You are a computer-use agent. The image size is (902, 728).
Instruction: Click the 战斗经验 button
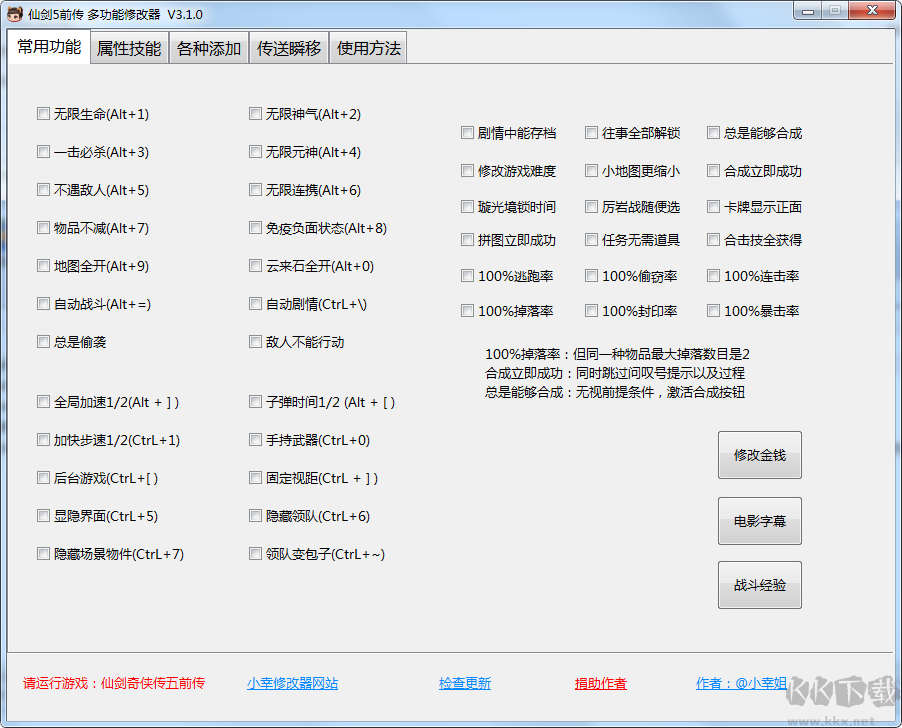pyautogui.click(x=759, y=585)
